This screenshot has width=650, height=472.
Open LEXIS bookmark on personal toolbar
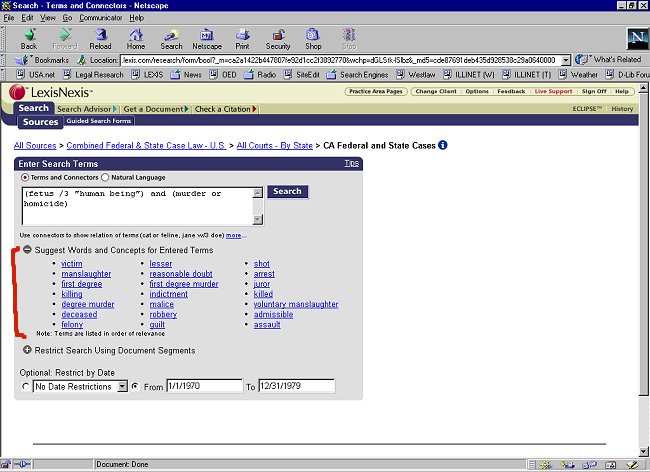147,75
